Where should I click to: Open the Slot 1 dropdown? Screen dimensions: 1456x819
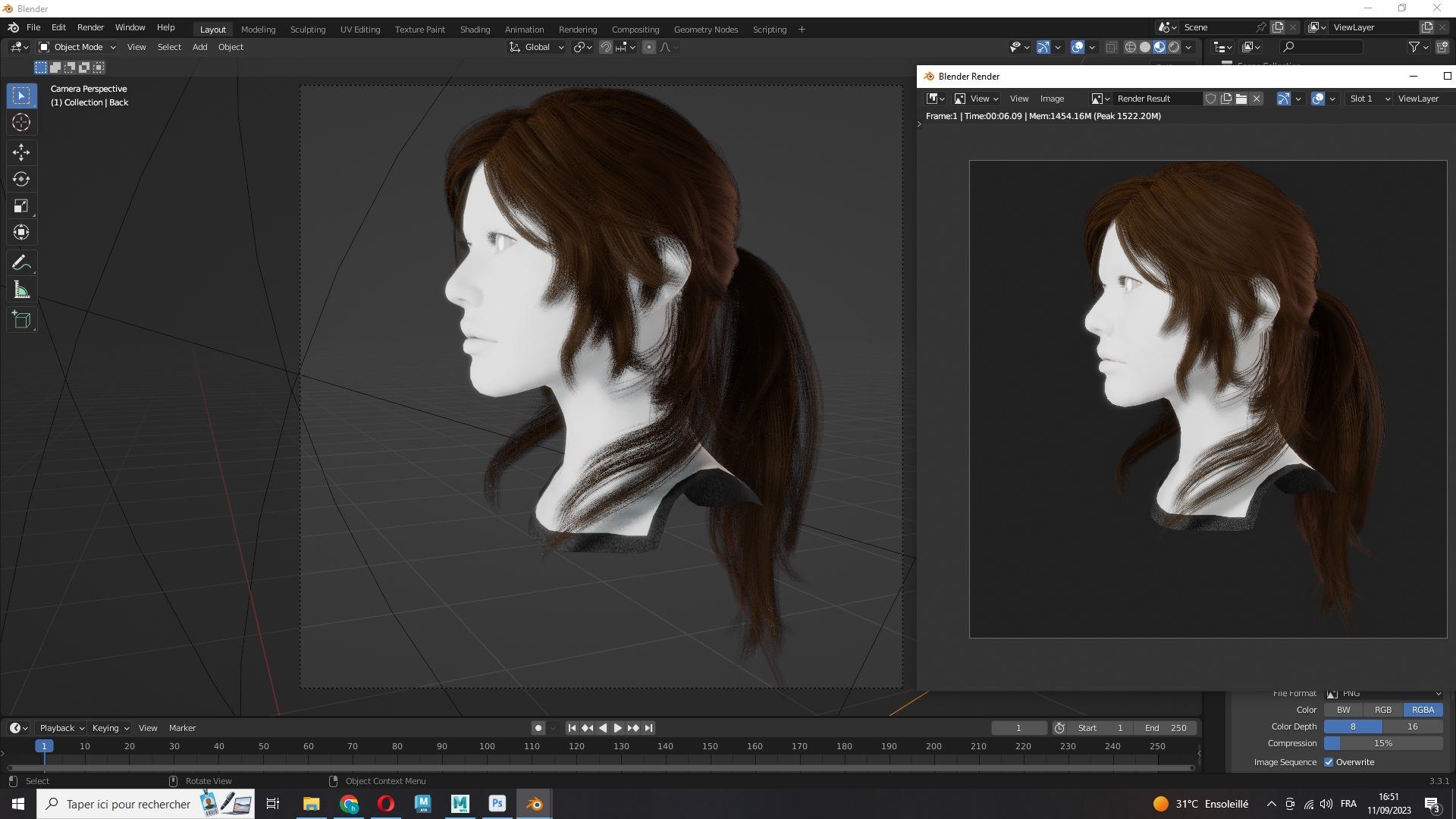click(x=1370, y=99)
